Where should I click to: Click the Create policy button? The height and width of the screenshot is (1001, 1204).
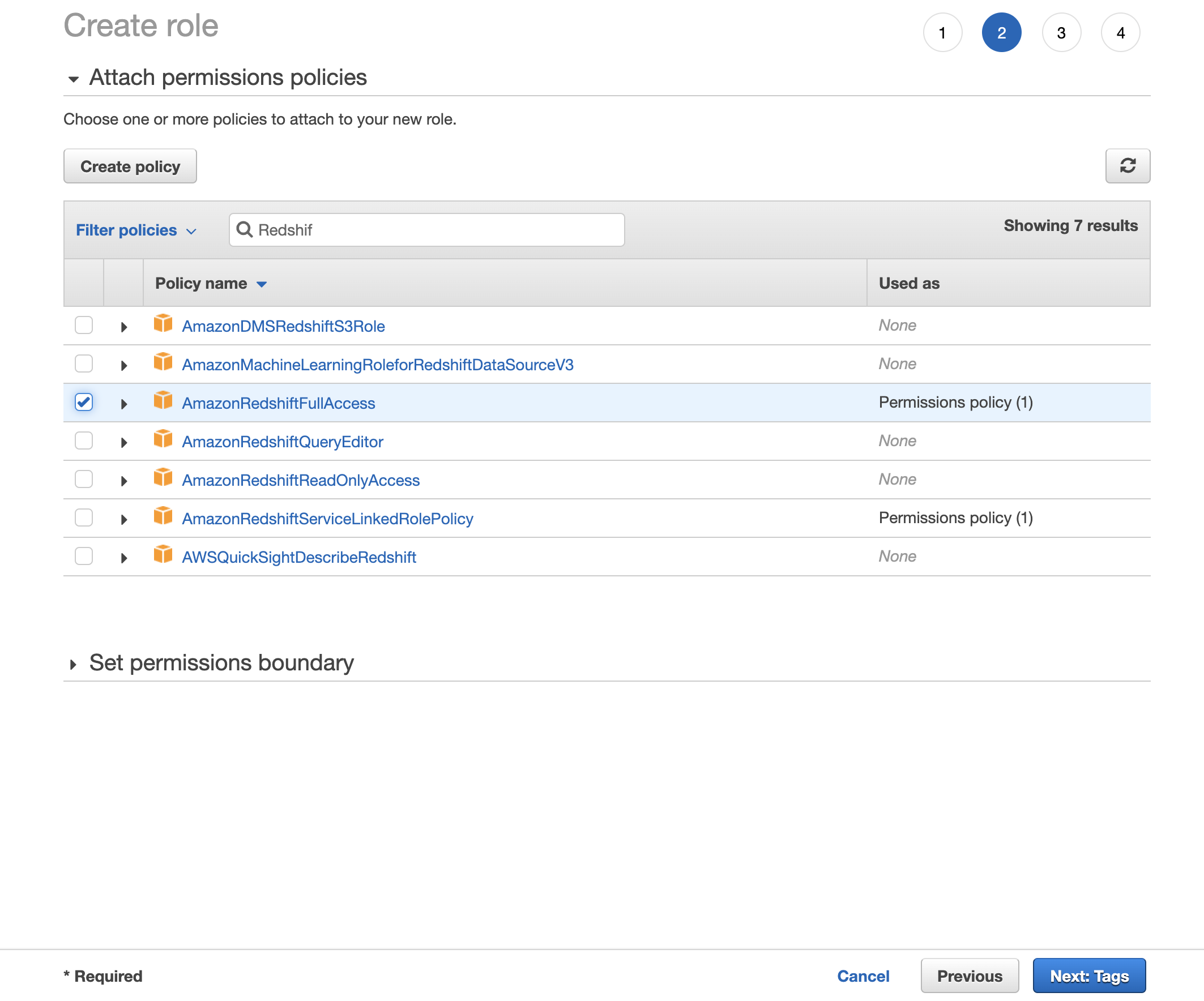pos(130,166)
